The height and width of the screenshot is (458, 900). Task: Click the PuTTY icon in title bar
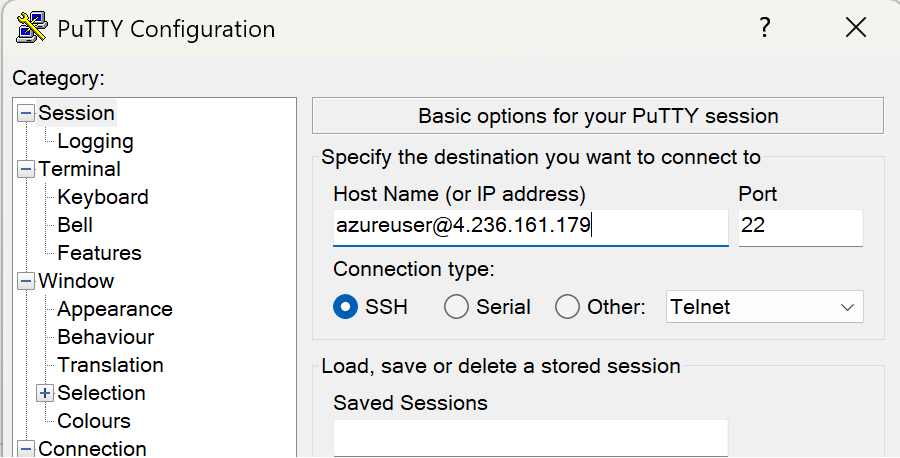(32, 28)
